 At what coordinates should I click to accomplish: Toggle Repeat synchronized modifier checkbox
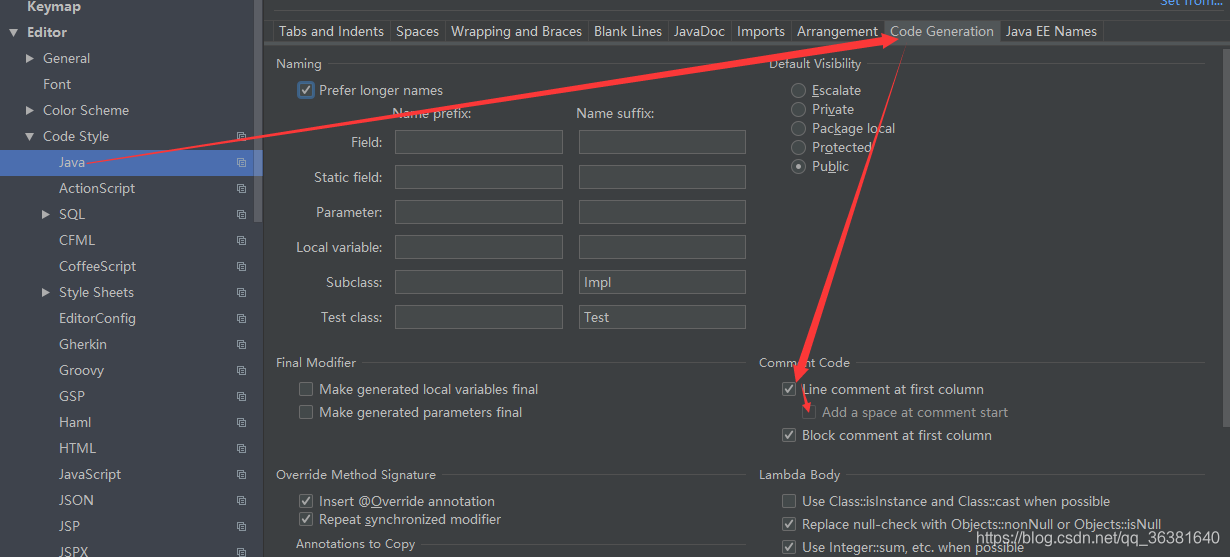click(306, 519)
